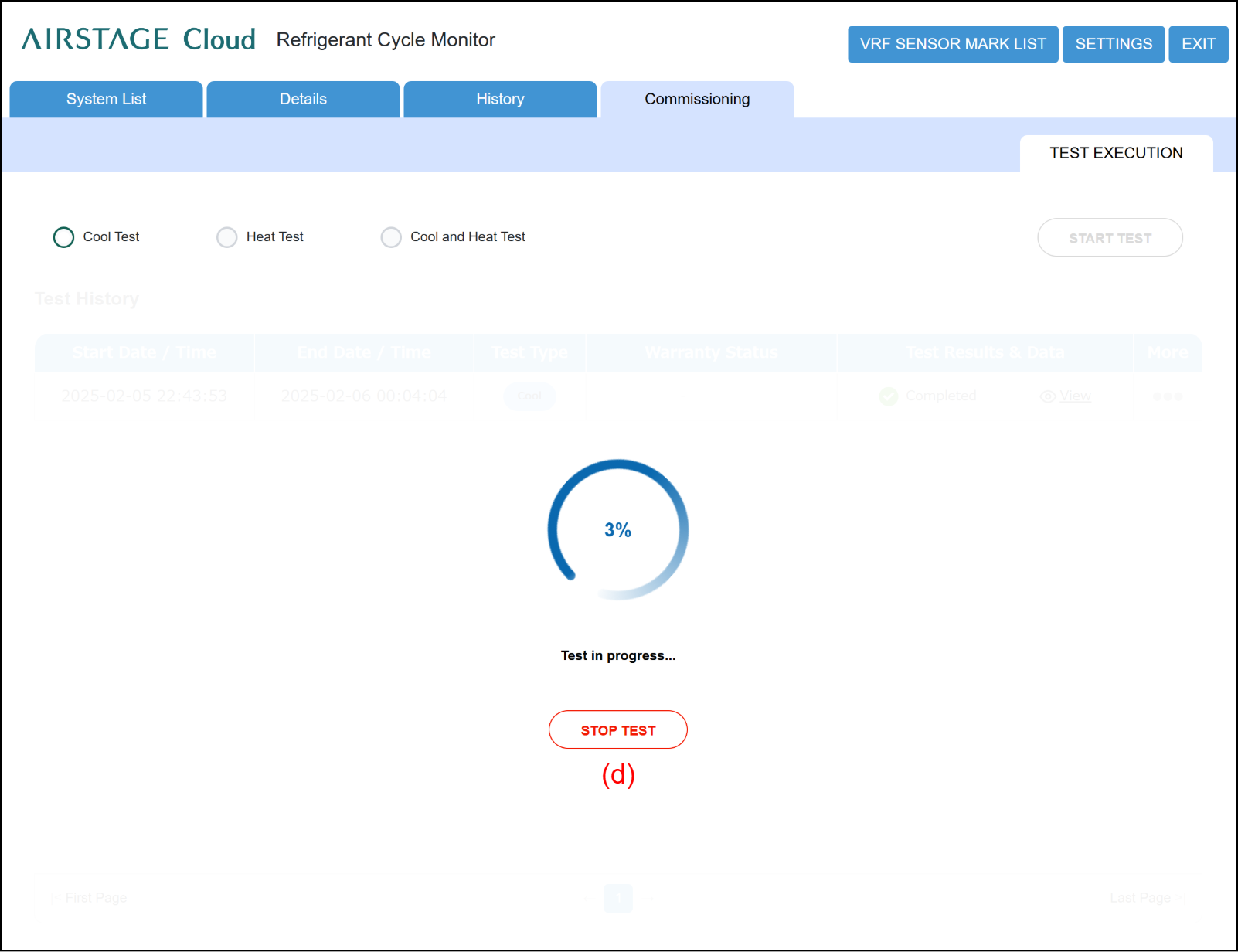
Task: Click the circular 3% progress indicator
Action: point(618,530)
